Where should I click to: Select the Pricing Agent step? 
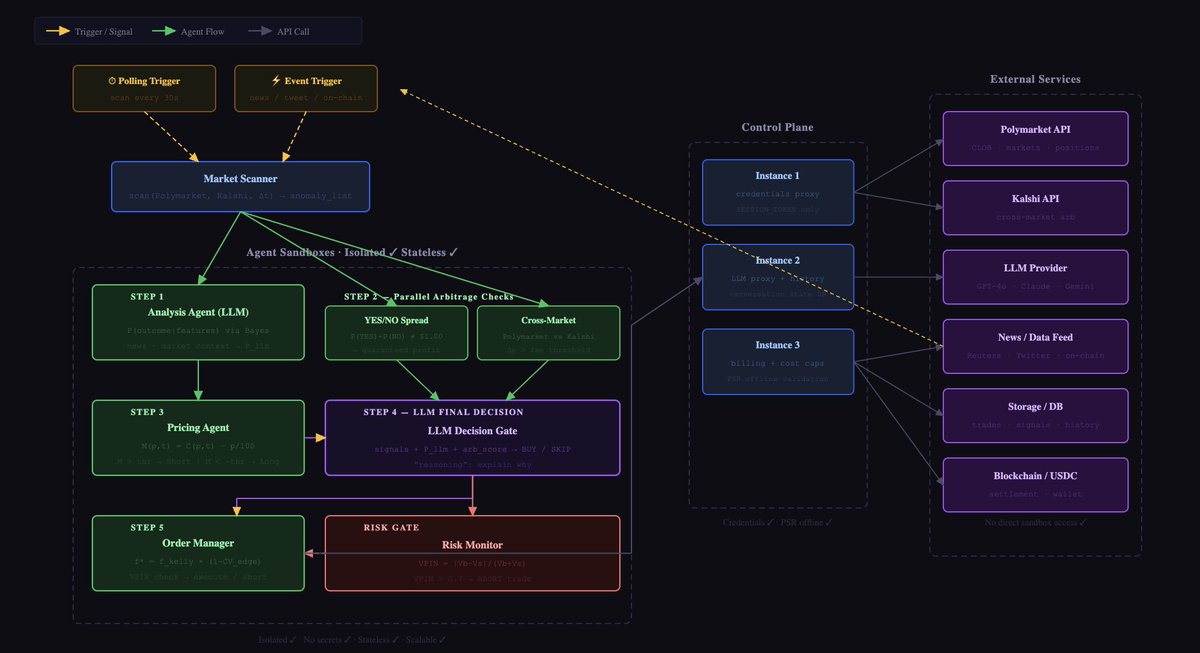click(198, 437)
